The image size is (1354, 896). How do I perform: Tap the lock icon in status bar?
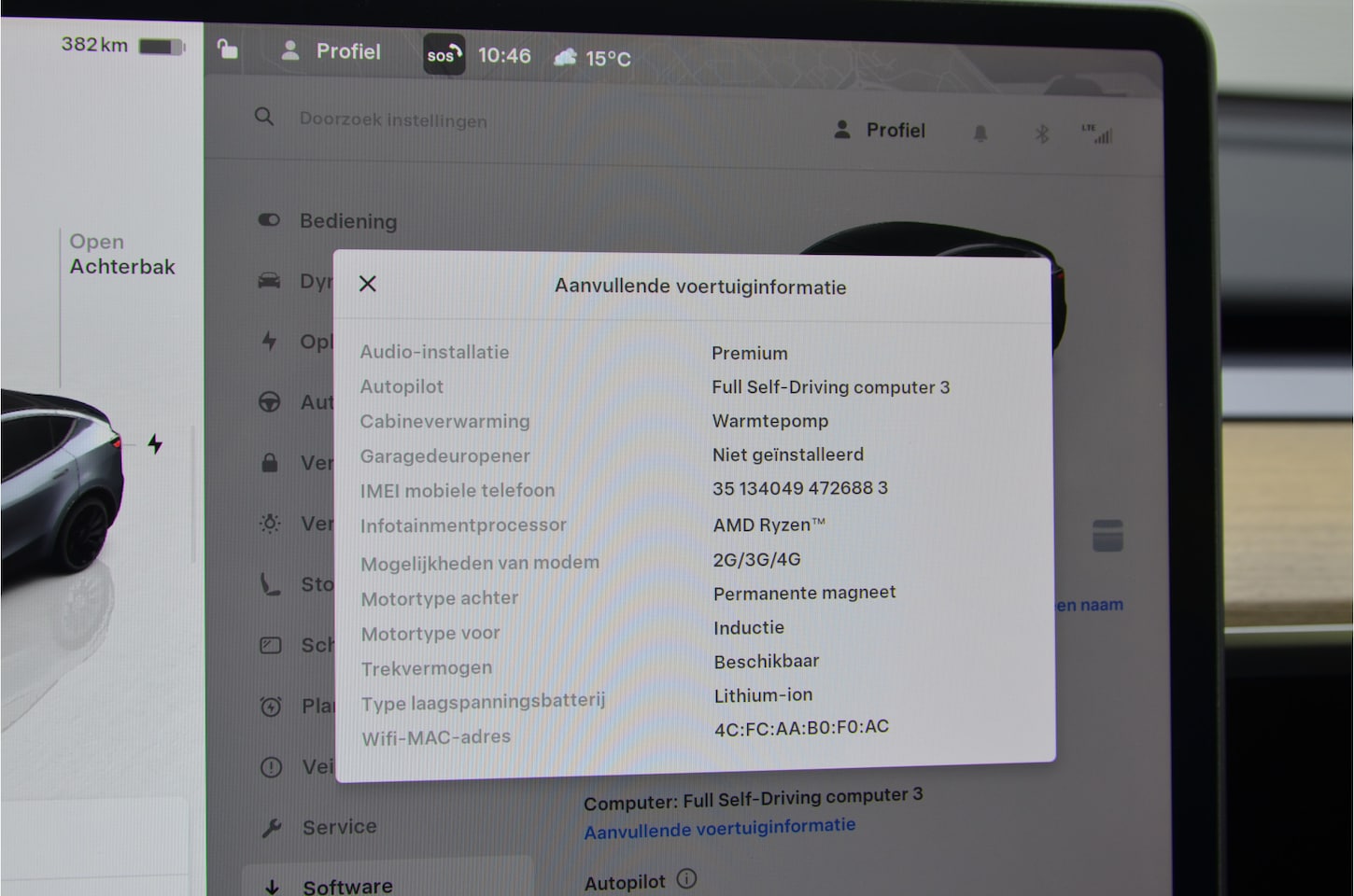tap(227, 49)
